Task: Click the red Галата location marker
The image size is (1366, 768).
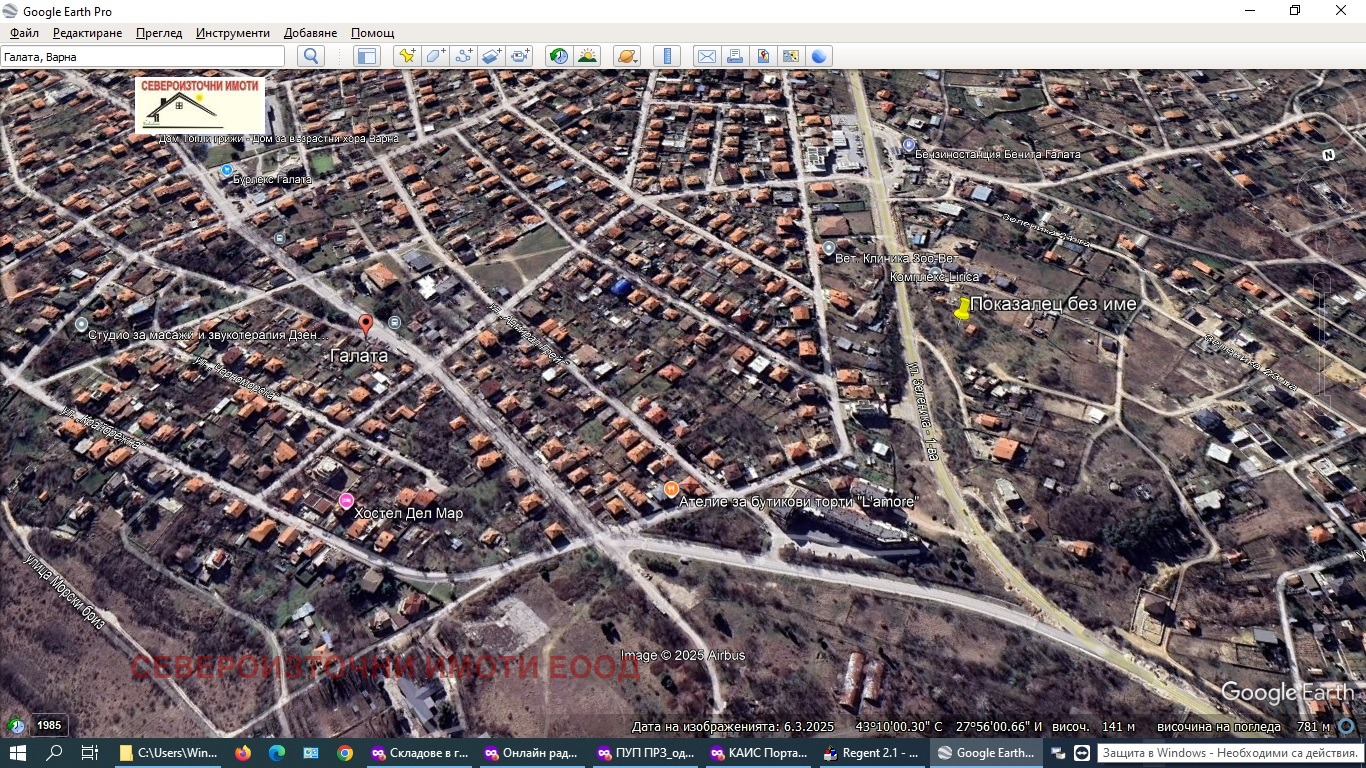Action: coord(366,324)
